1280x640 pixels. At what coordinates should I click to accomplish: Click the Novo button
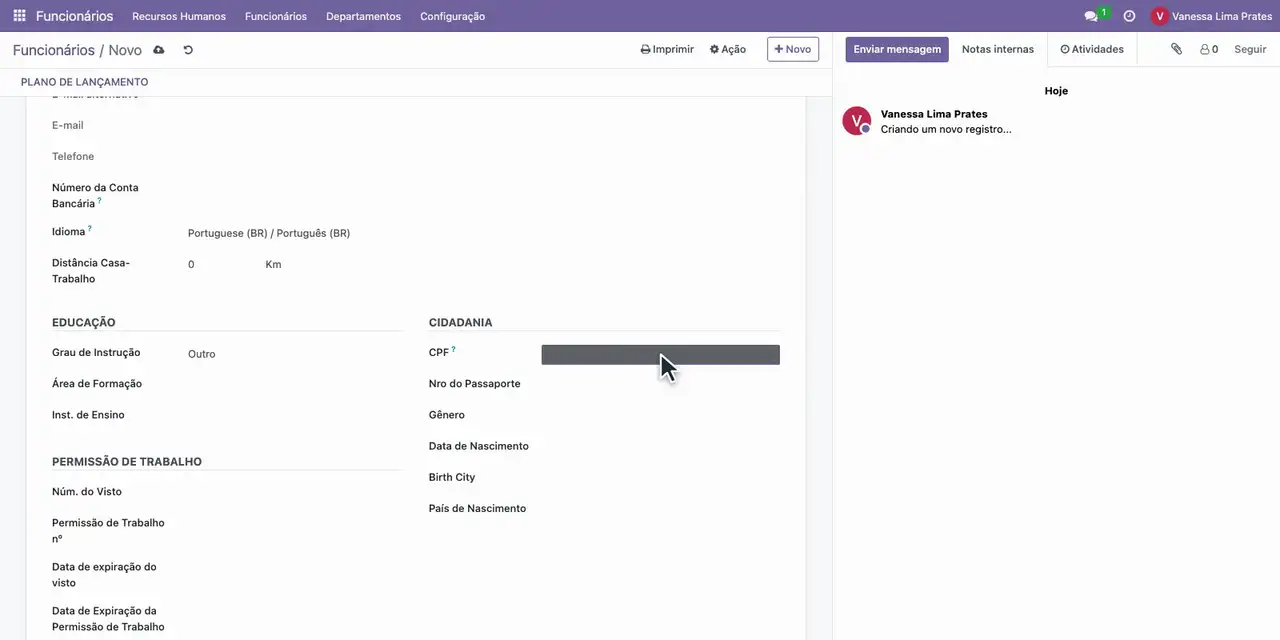[793, 49]
